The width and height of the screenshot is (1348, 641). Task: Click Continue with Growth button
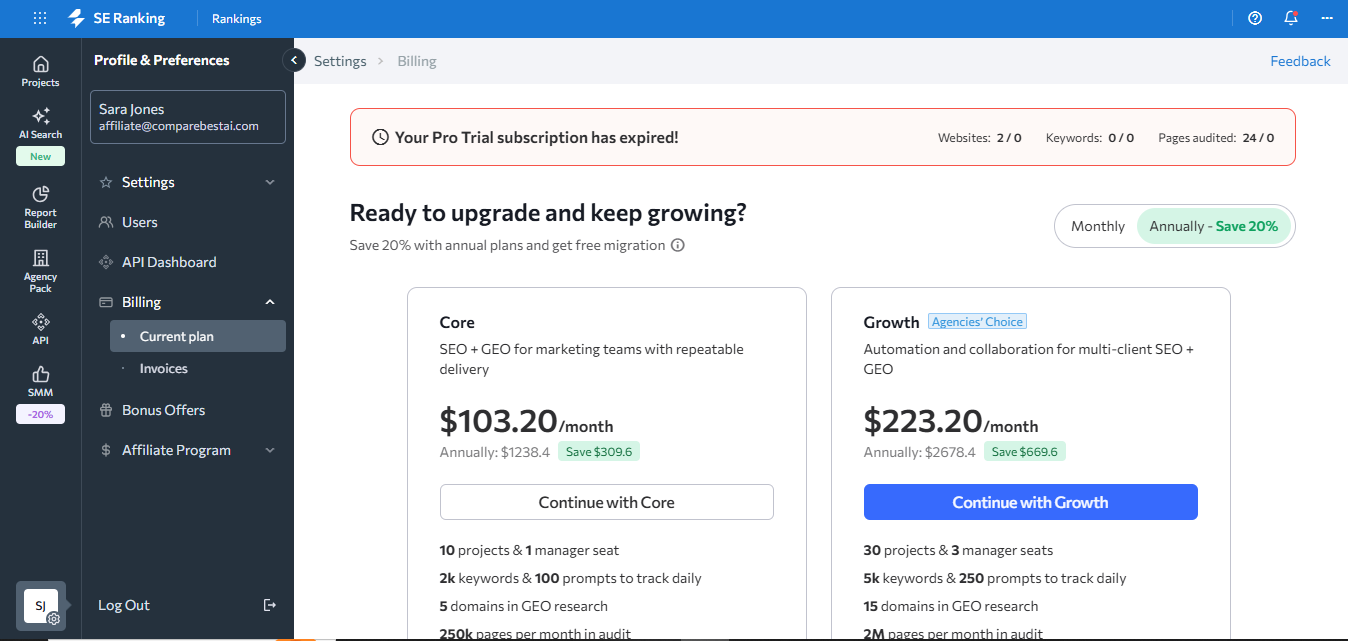(1031, 502)
